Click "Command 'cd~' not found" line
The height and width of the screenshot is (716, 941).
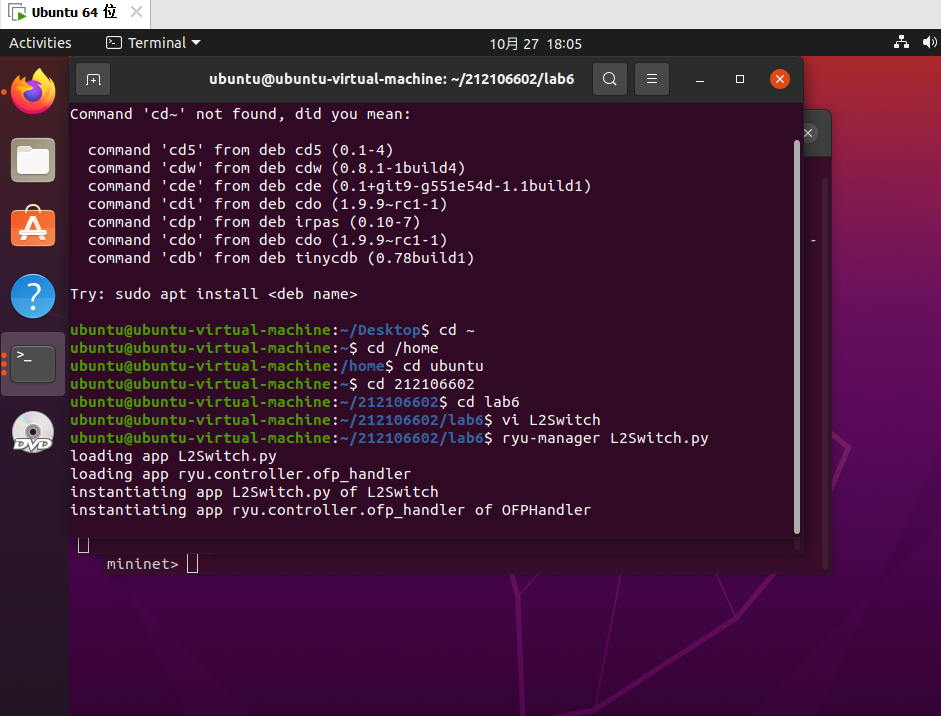241,114
